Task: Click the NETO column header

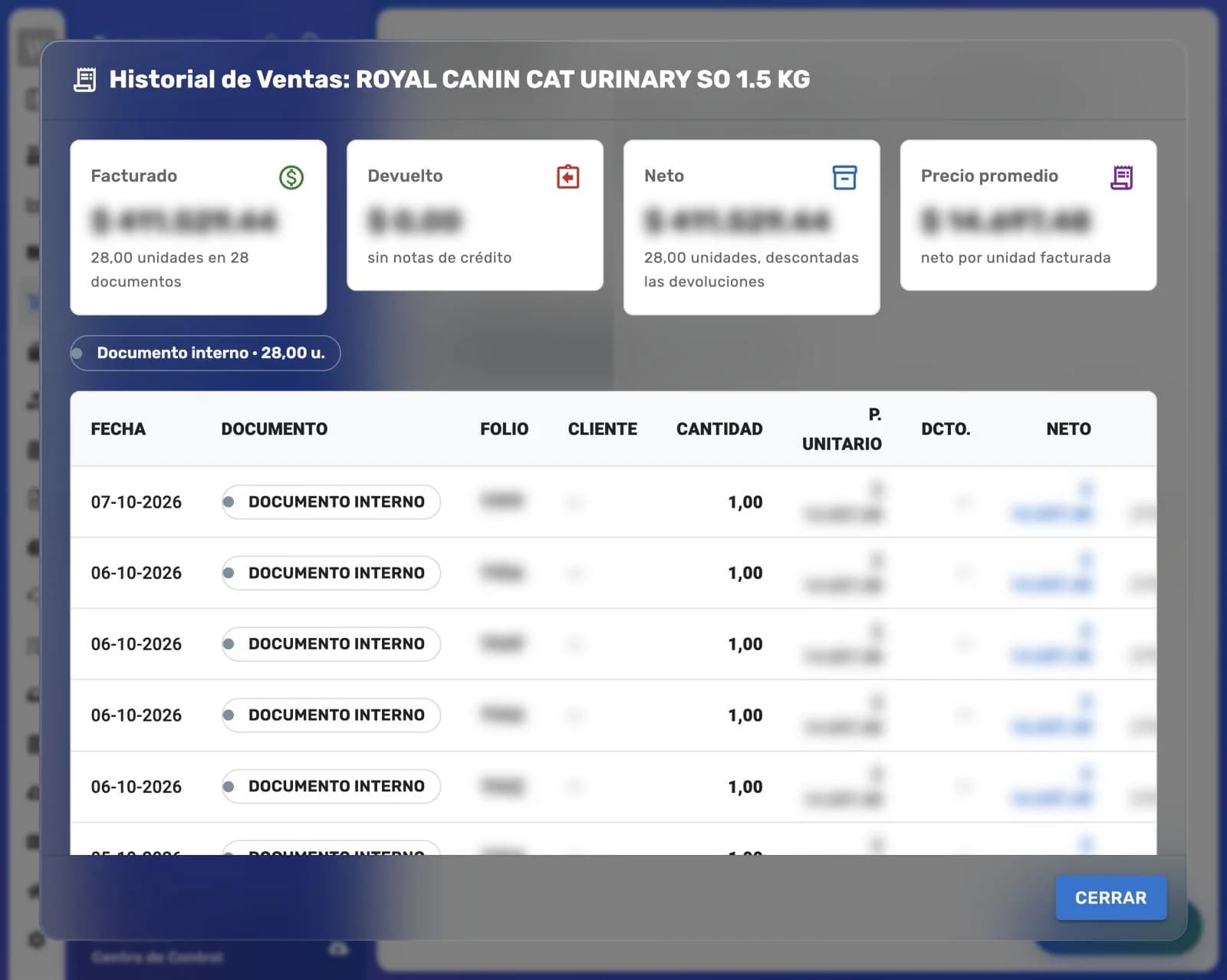Action: click(x=1068, y=429)
